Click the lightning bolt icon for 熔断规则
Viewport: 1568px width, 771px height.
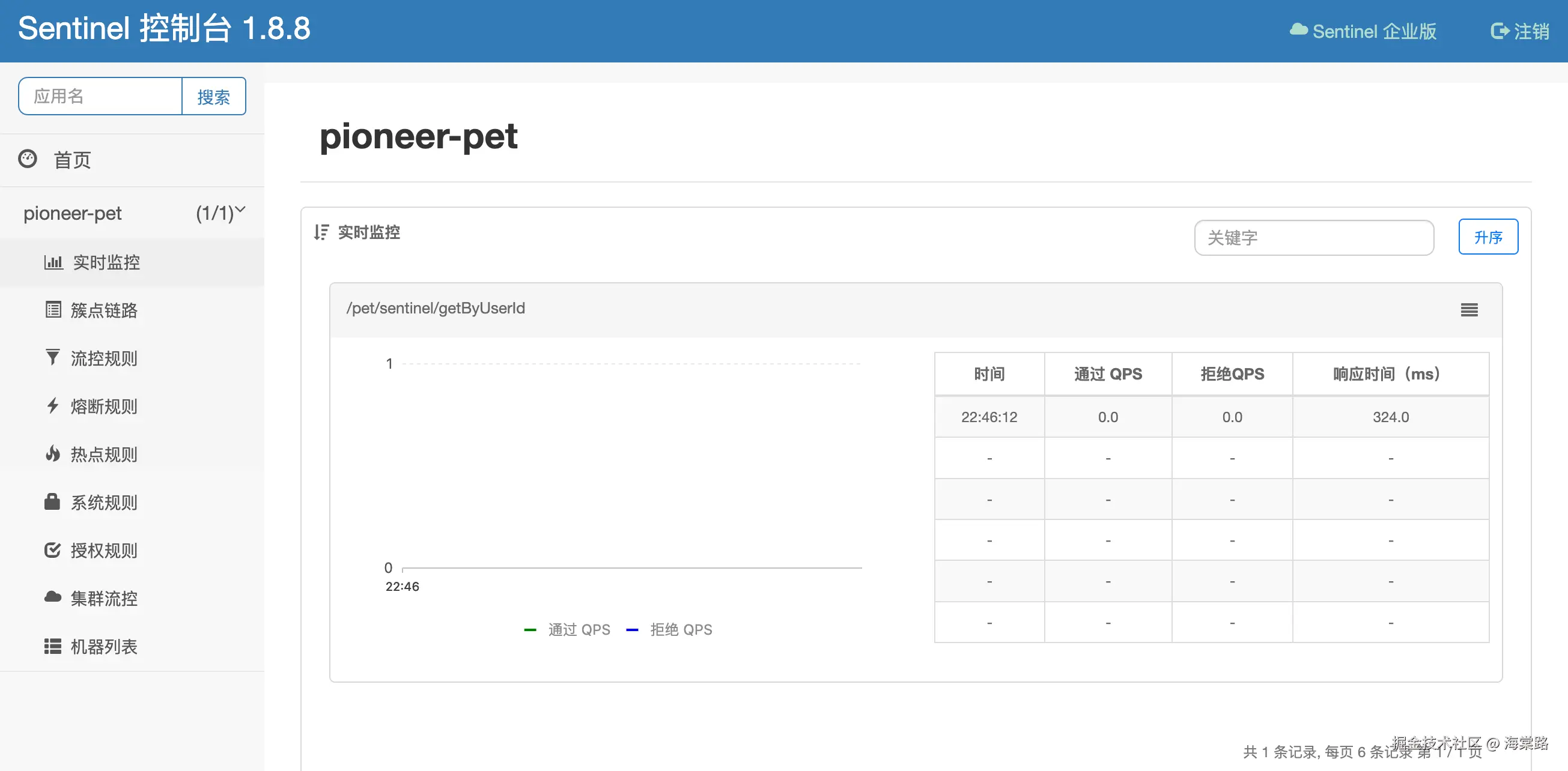click(x=53, y=405)
